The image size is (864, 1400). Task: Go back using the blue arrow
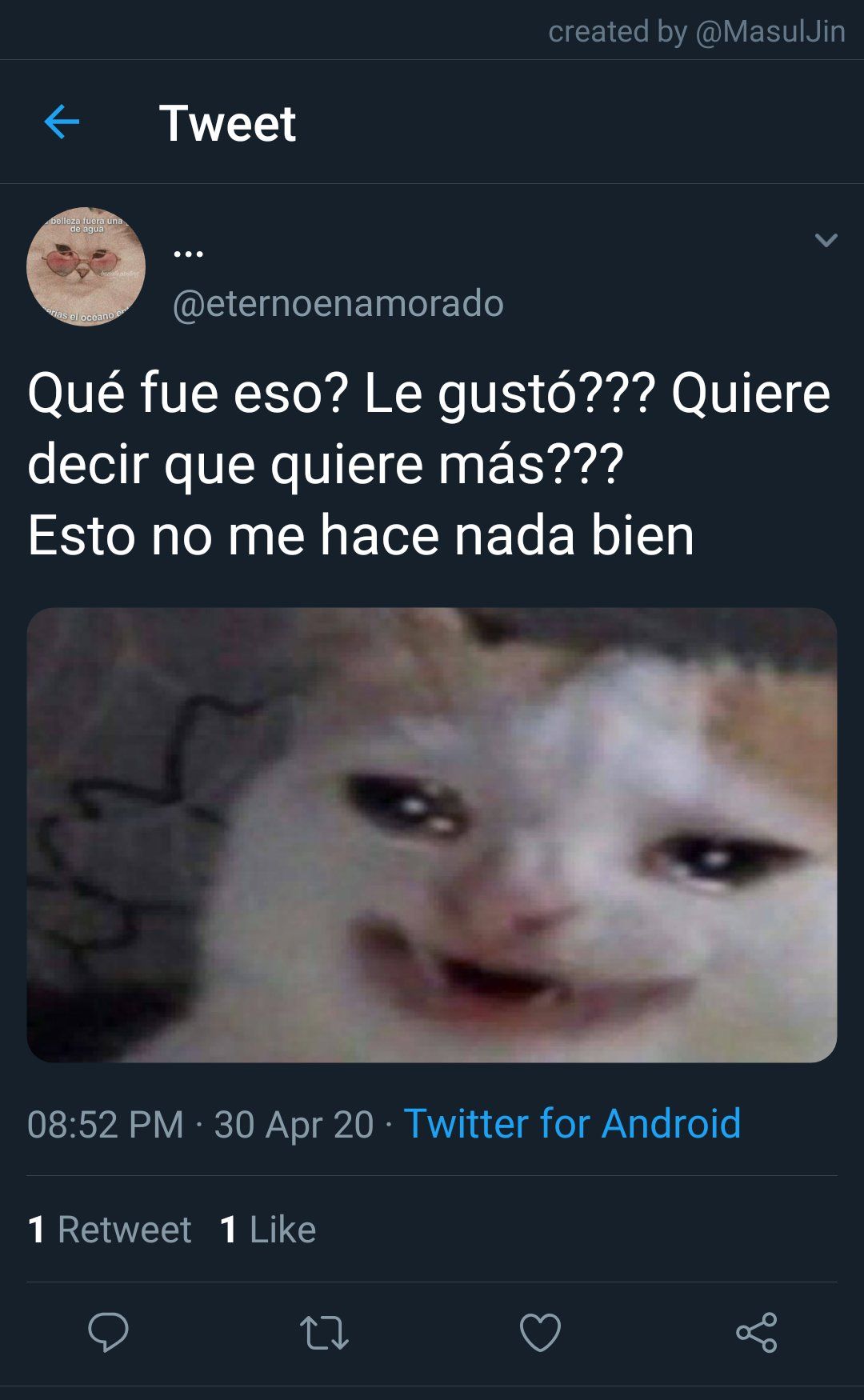62,122
